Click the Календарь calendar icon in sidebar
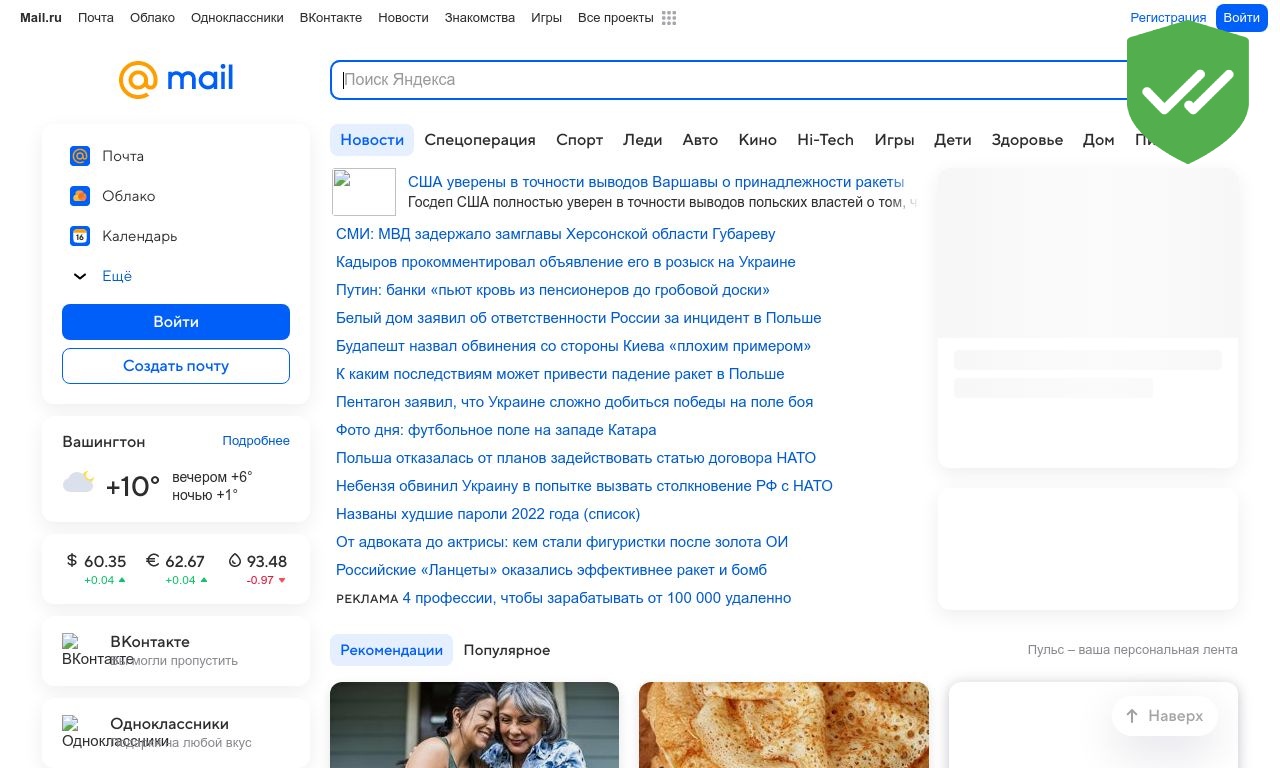Image resolution: width=1280 pixels, height=768 pixels. click(x=80, y=236)
